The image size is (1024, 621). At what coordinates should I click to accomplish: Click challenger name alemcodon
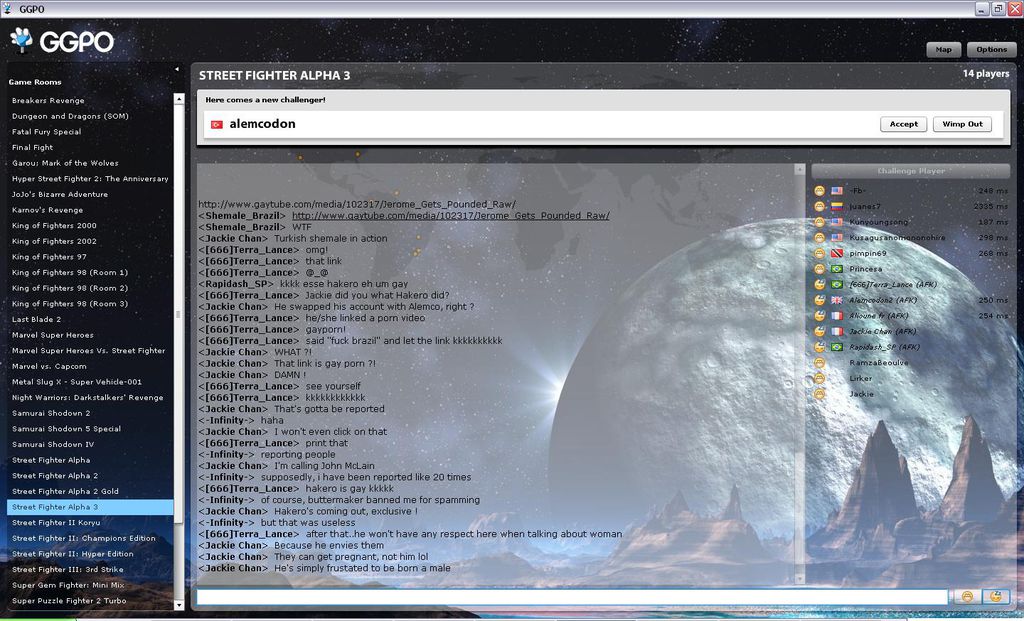262,124
